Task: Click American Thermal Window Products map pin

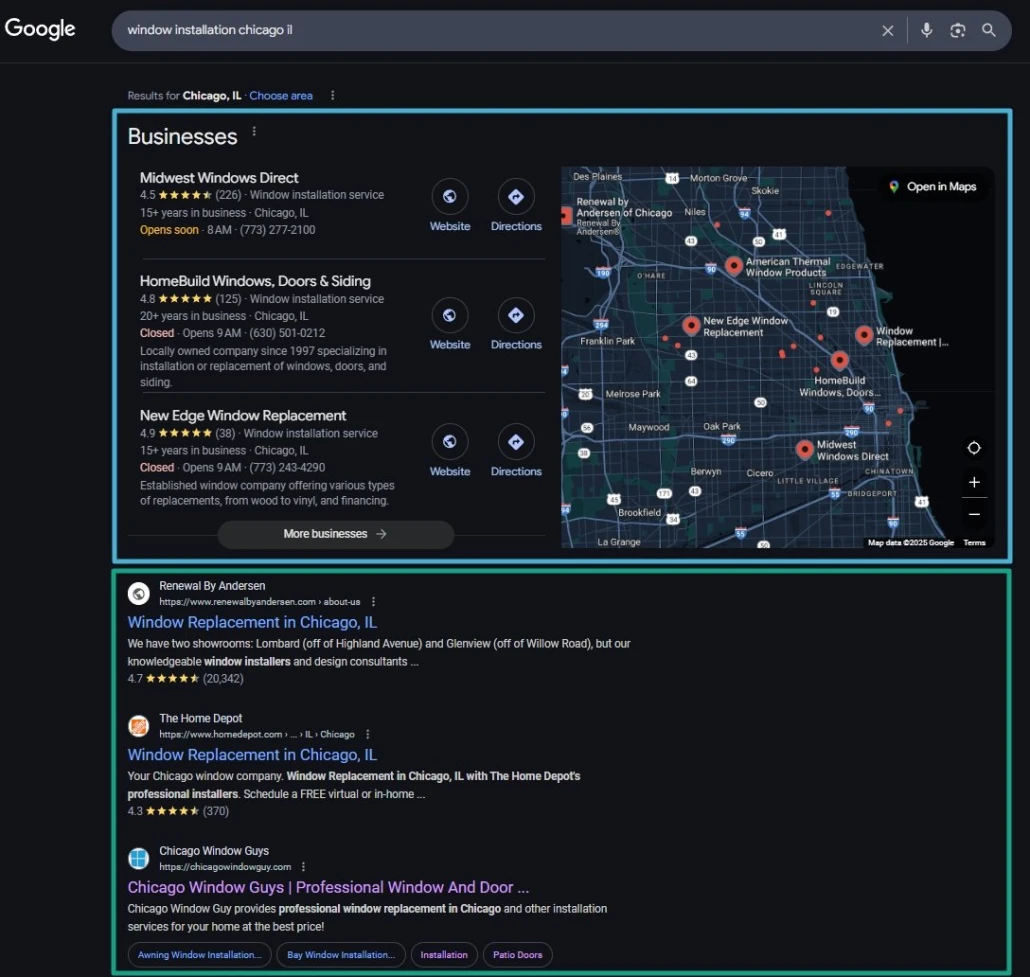Action: click(x=734, y=265)
